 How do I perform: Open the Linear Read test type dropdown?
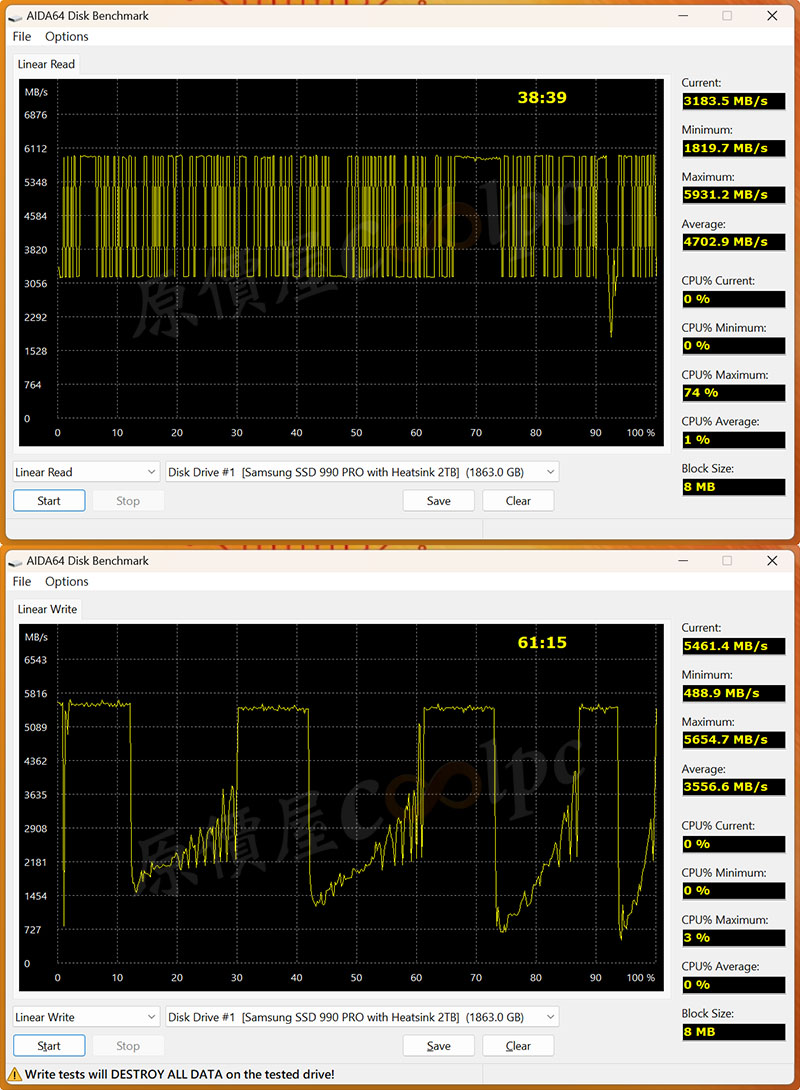pos(86,472)
